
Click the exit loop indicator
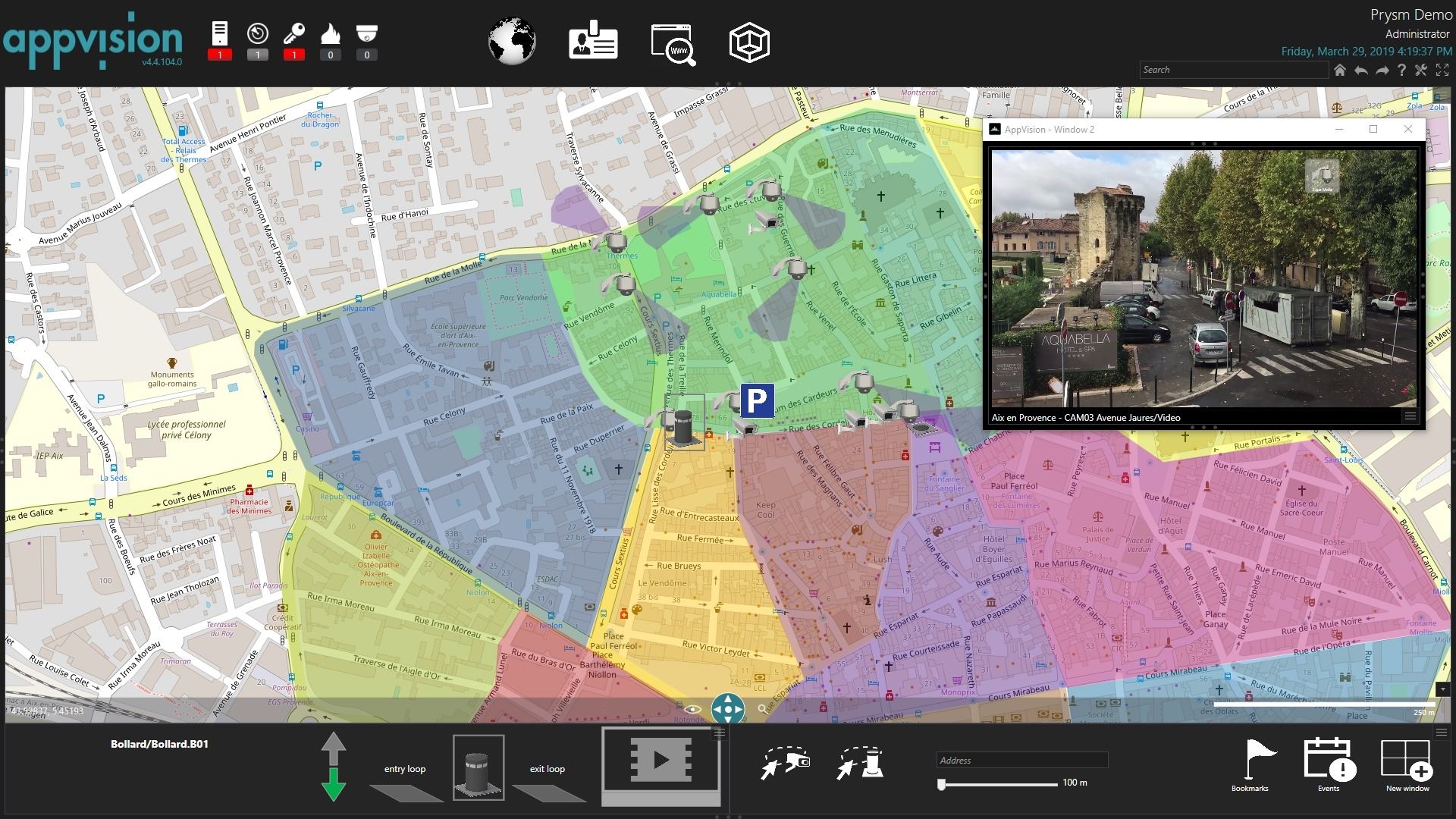click(549, 793)
